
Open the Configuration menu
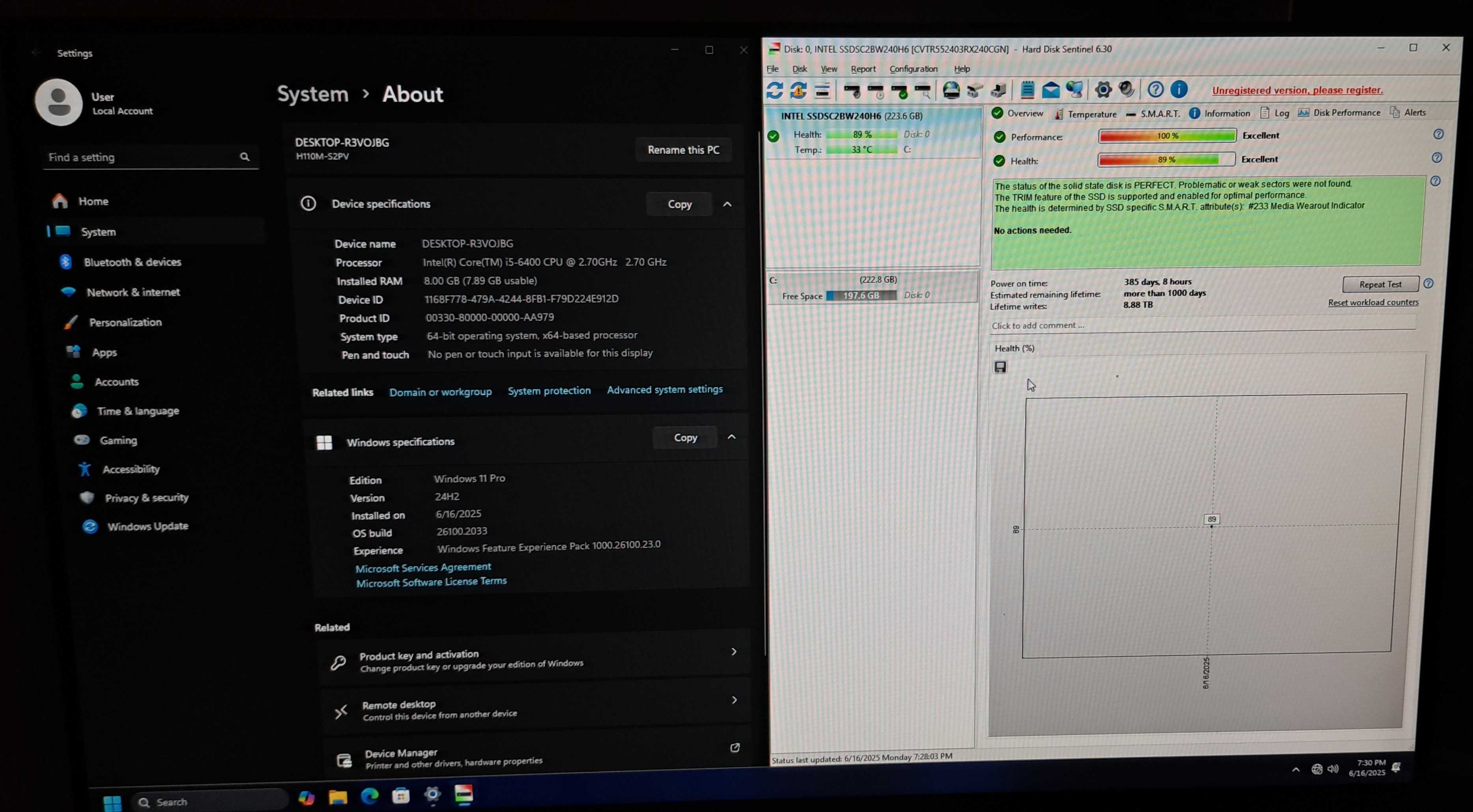pos(913,69)
